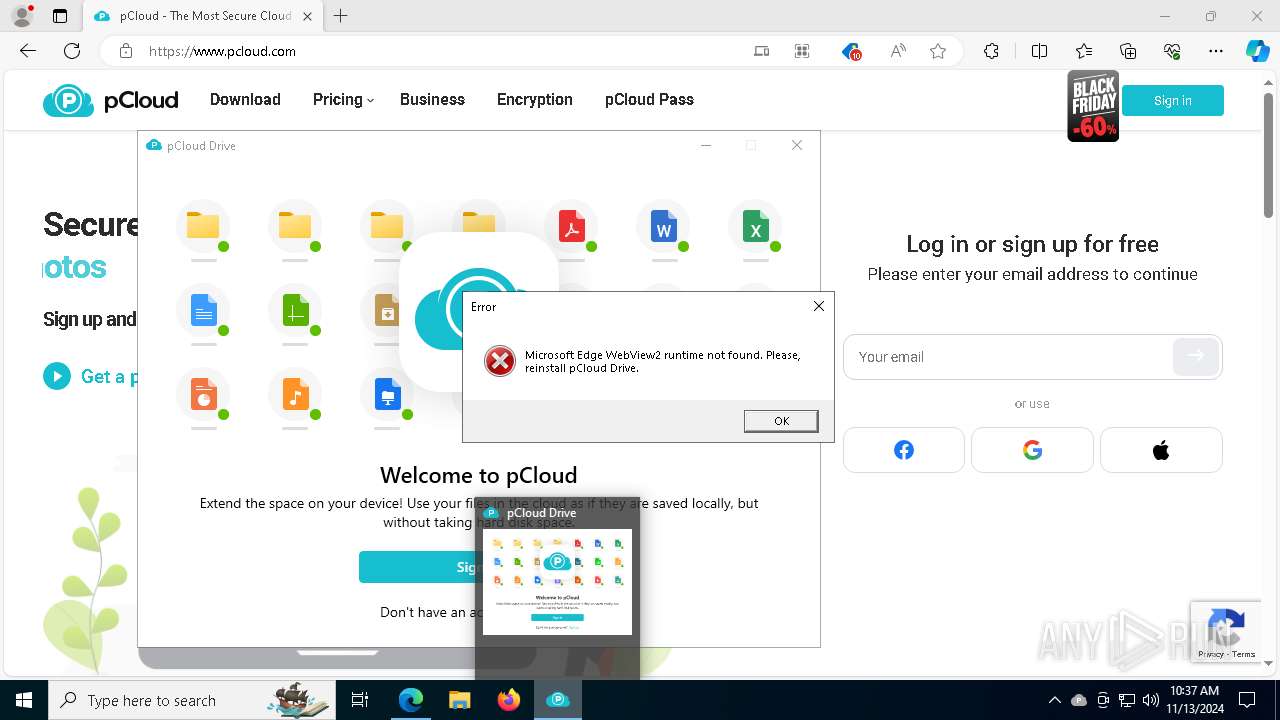Open File Explorer from the taskbar
1280x720 pixels.
[459, 700]
